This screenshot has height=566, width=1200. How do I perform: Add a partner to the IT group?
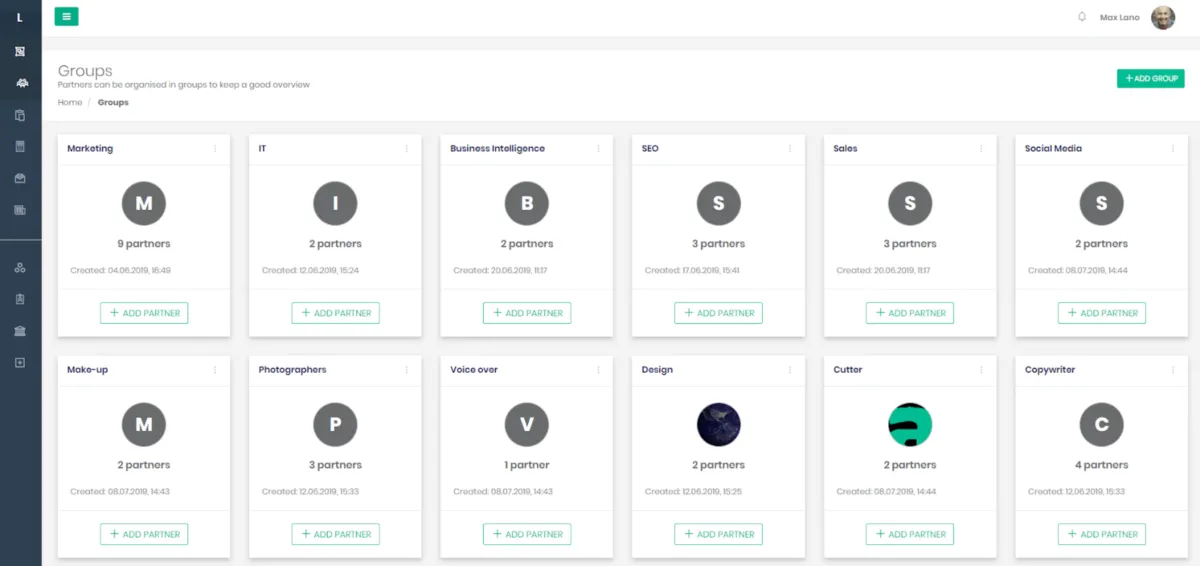click(x=335, y=313)
